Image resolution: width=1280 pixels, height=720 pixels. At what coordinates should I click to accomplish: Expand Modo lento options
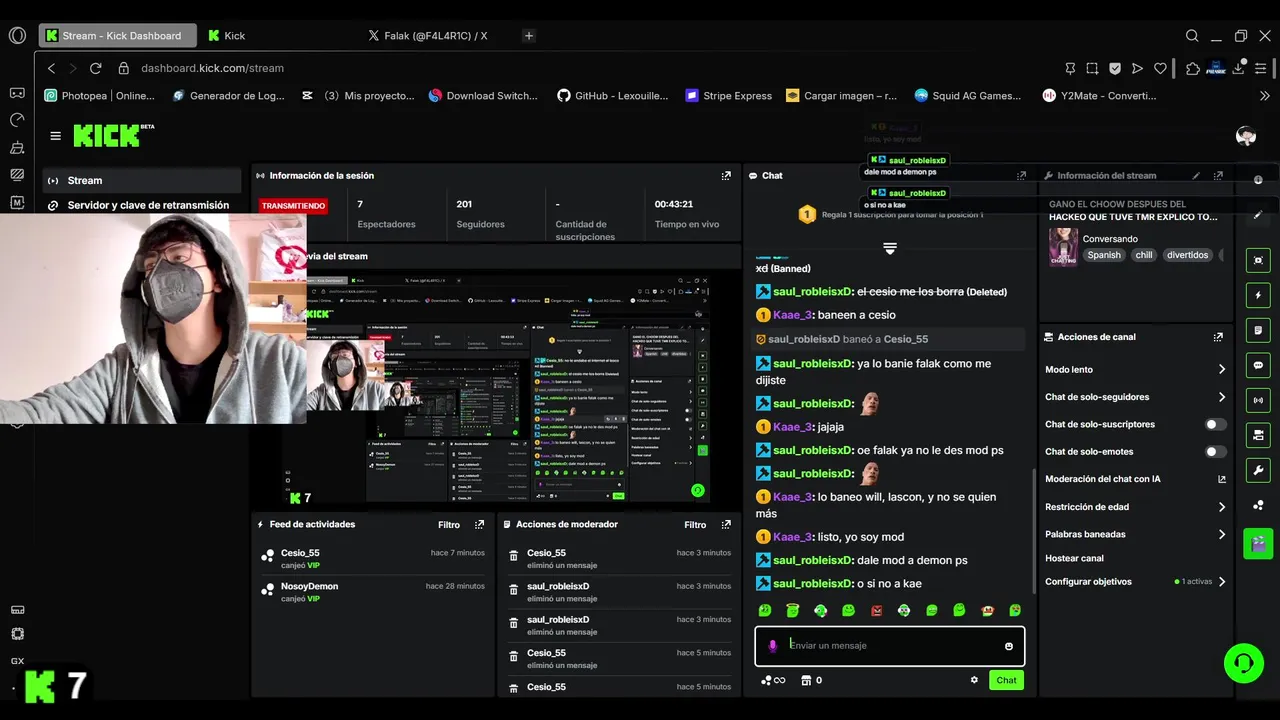1221,369
